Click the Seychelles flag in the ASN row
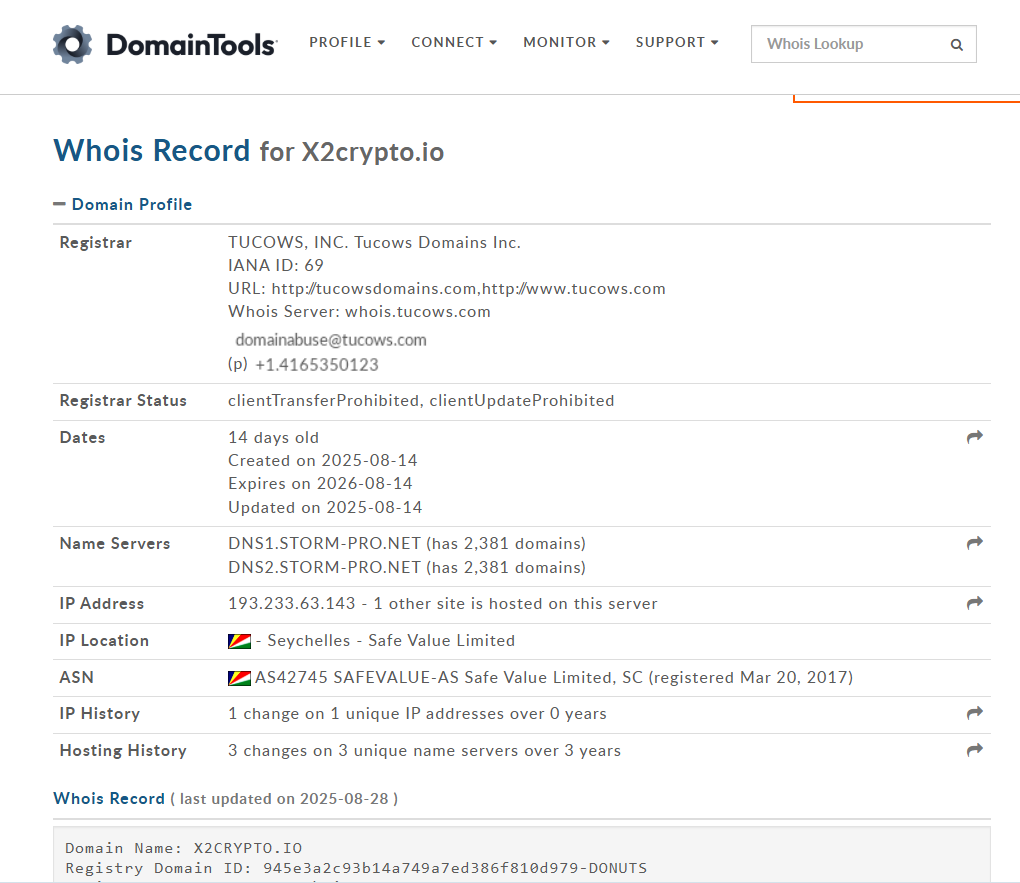This screenshot has height=883, width=1020. click(239, 678)
